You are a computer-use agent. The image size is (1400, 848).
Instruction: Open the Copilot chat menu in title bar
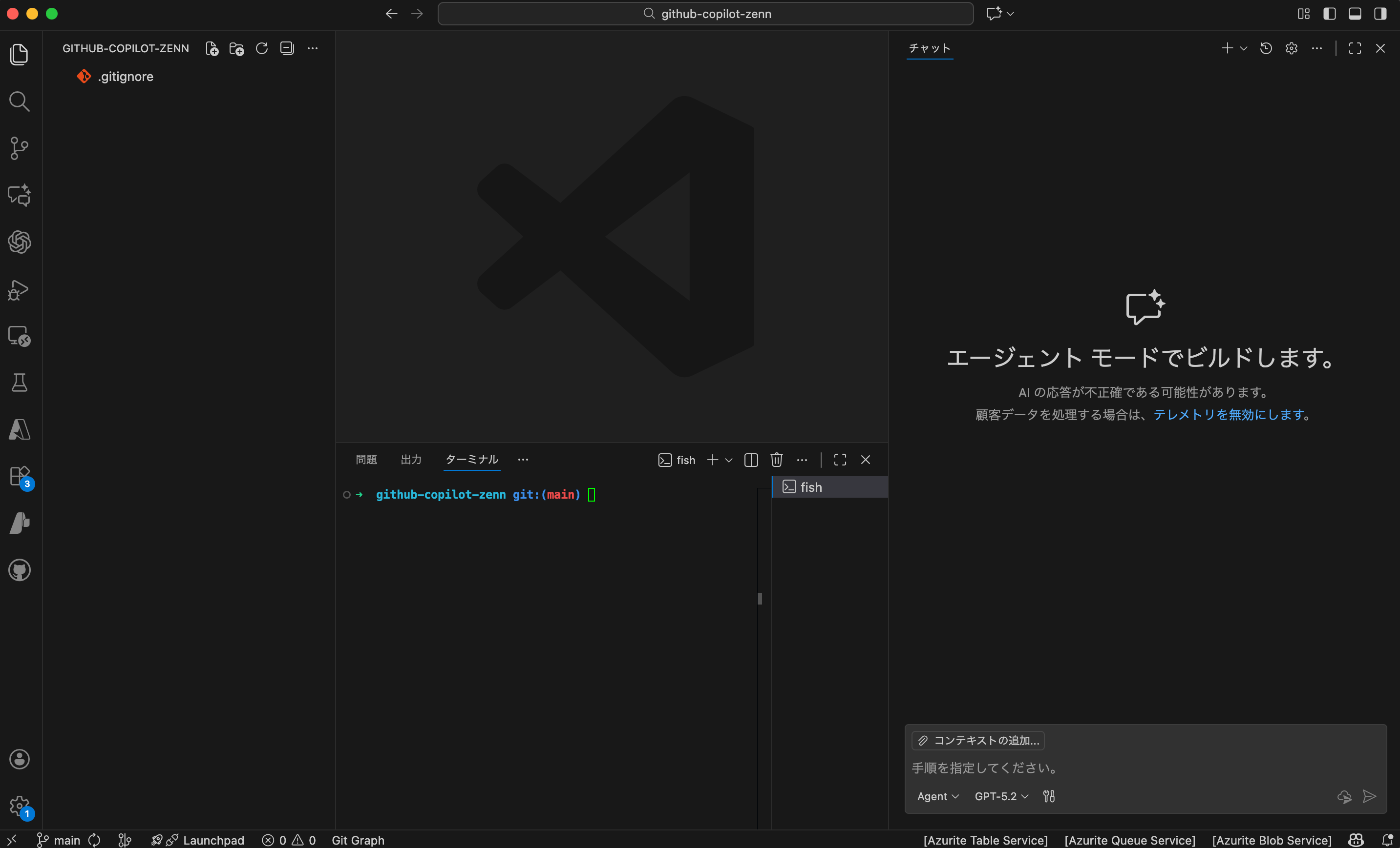[1000, 14]
